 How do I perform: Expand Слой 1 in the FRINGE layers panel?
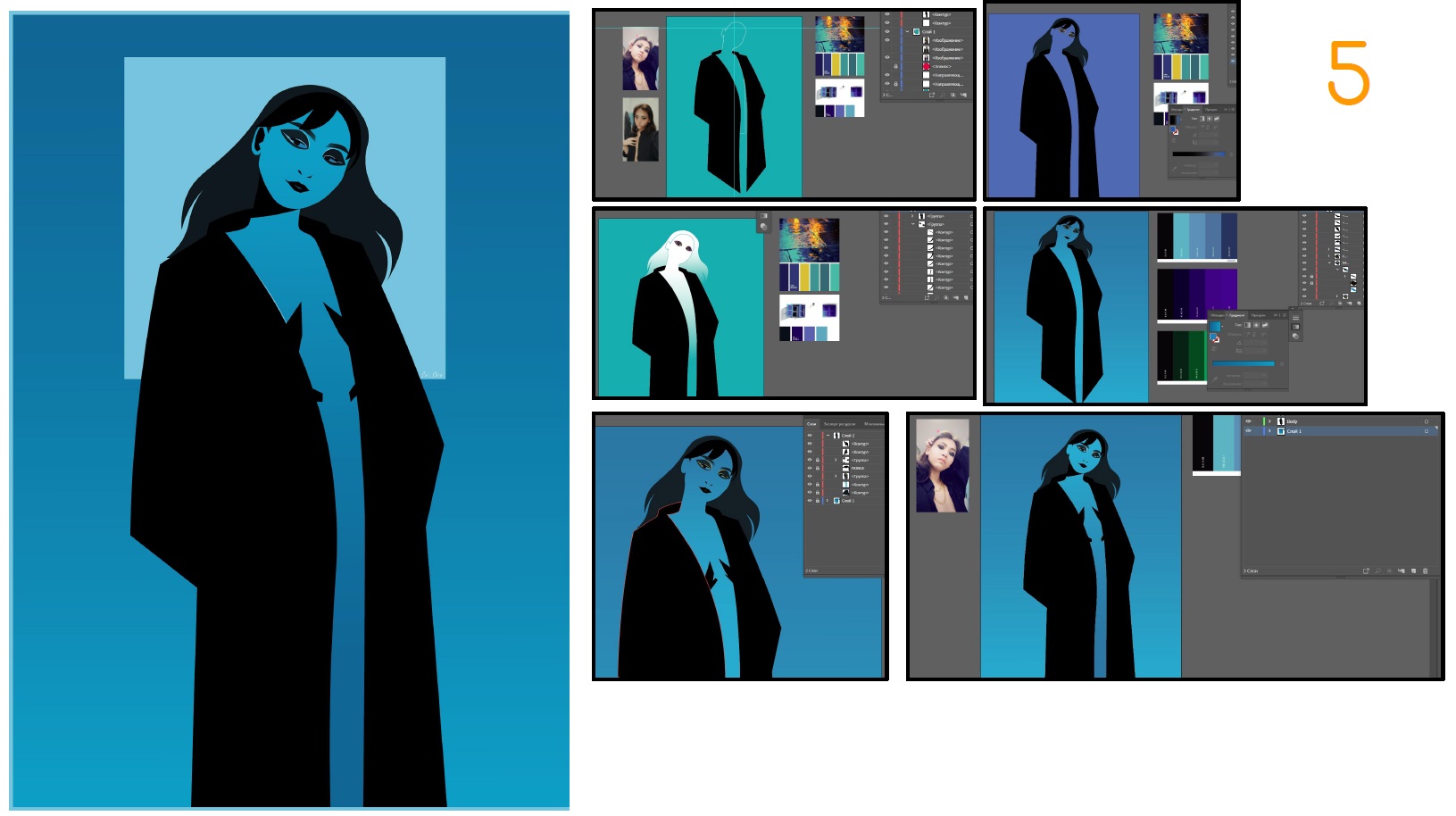[x=828, y=501]
